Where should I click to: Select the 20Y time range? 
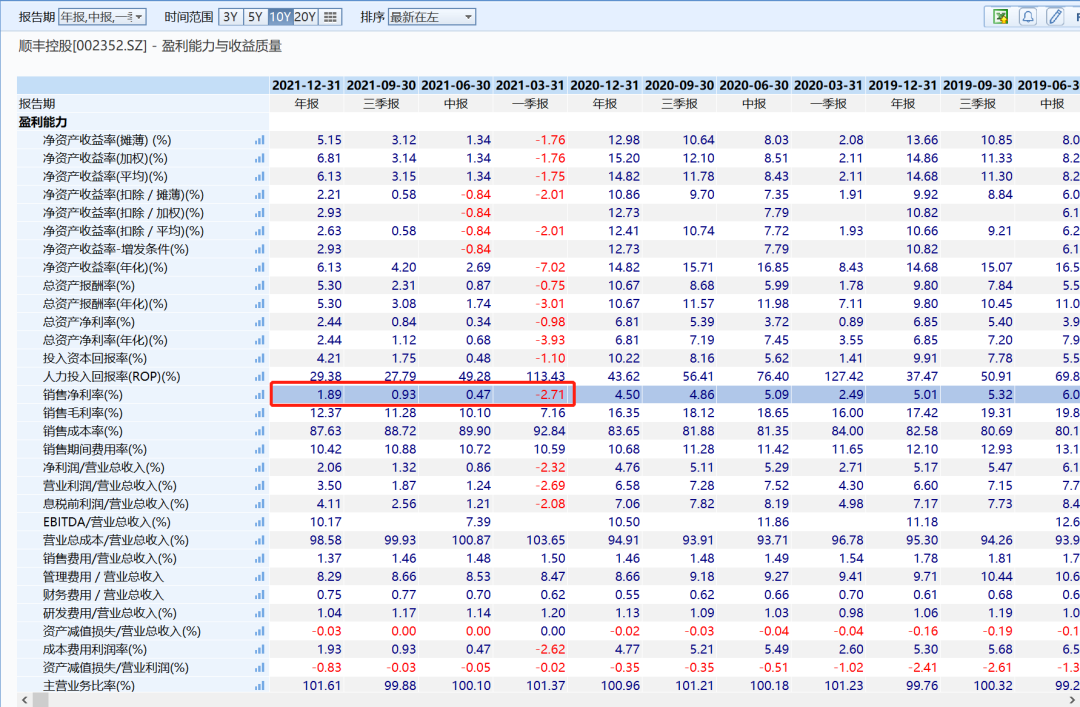[x=304, y=16]
